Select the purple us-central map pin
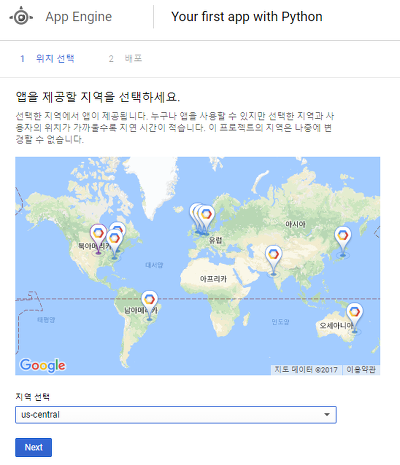This screenshot has height=465, width=400. point(98,239)
